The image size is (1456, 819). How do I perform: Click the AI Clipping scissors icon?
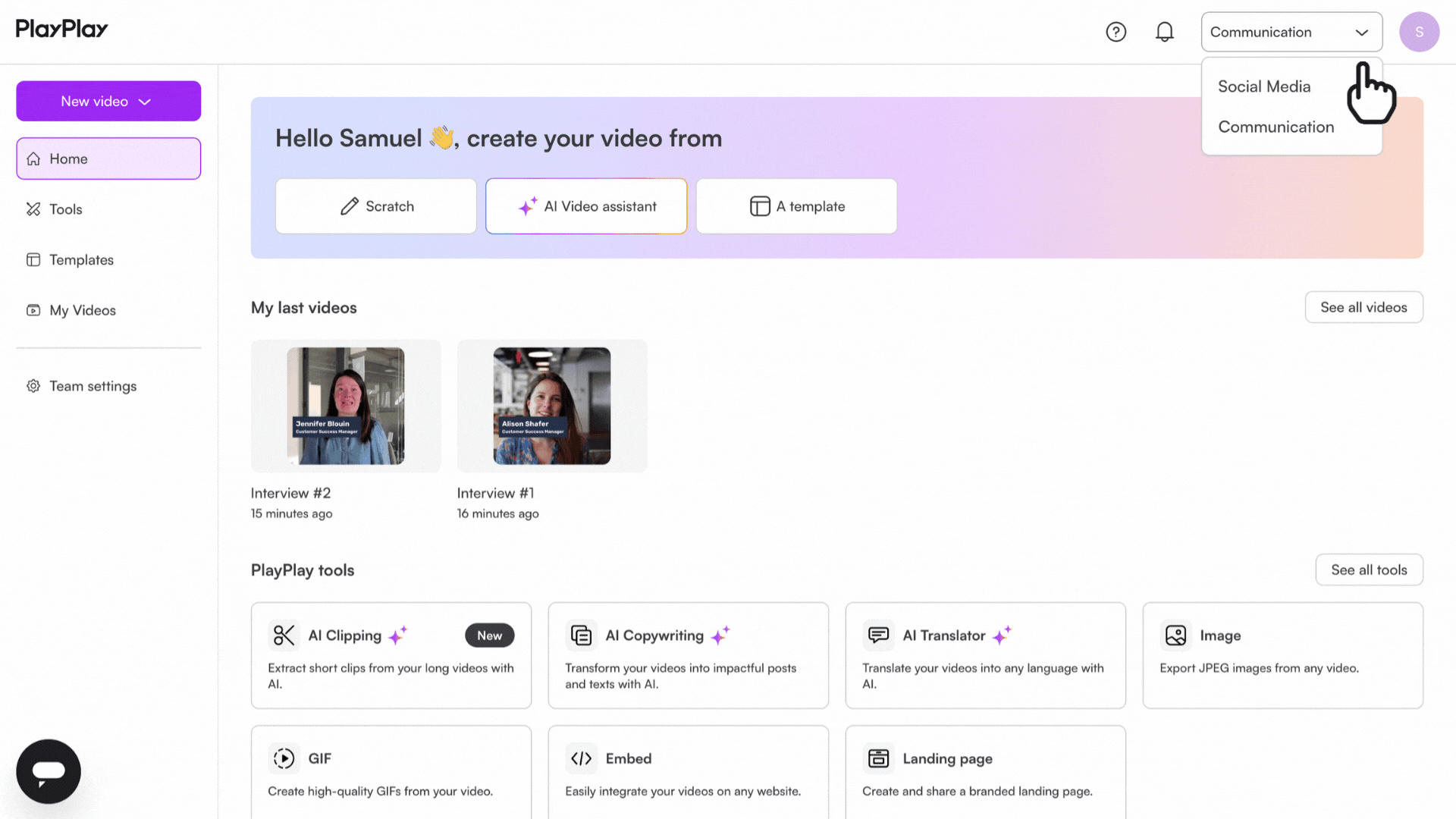pos(284,635)
